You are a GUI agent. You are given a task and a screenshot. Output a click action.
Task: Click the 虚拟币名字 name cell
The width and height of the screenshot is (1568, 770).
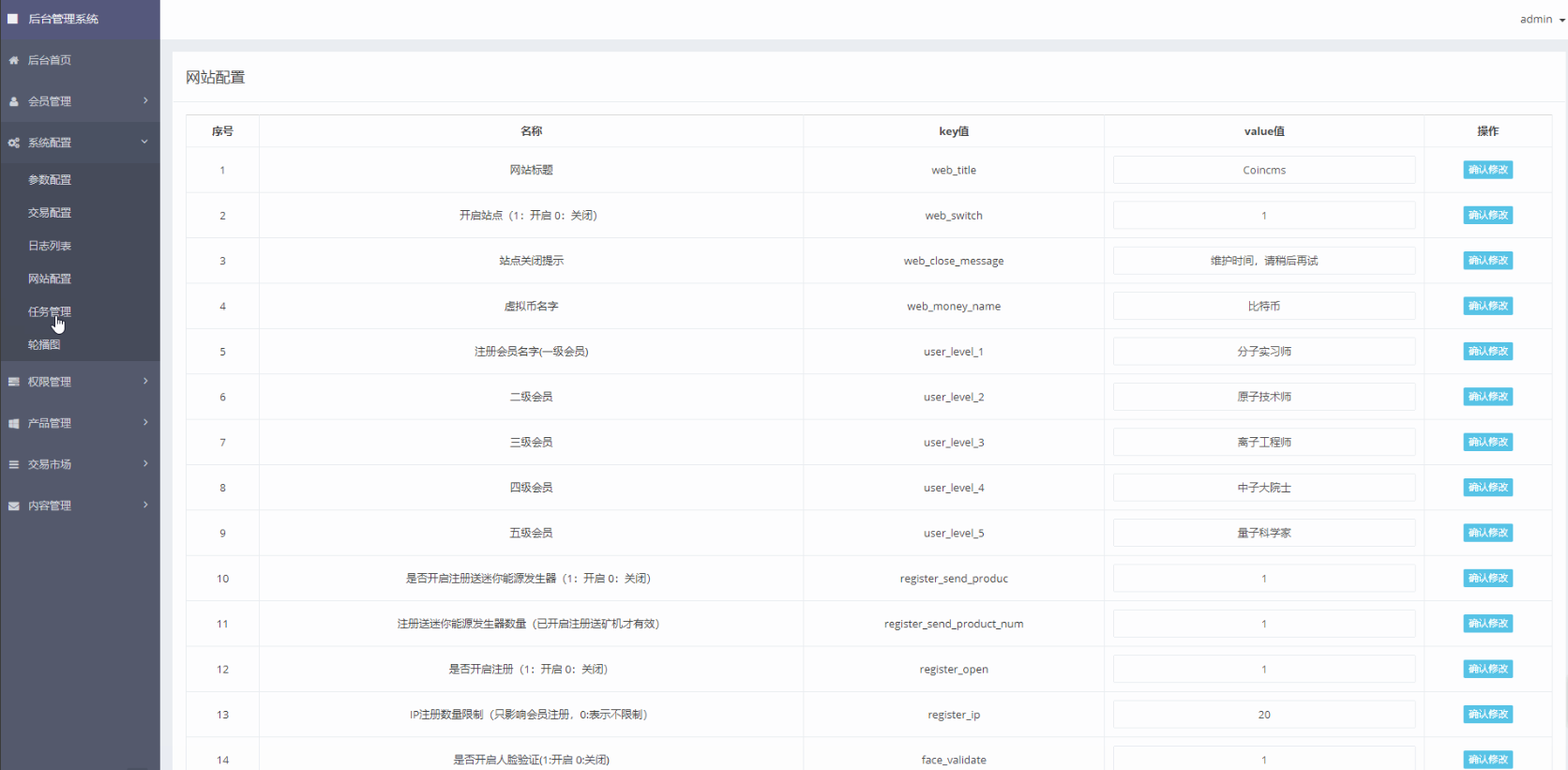pos(532,306)
